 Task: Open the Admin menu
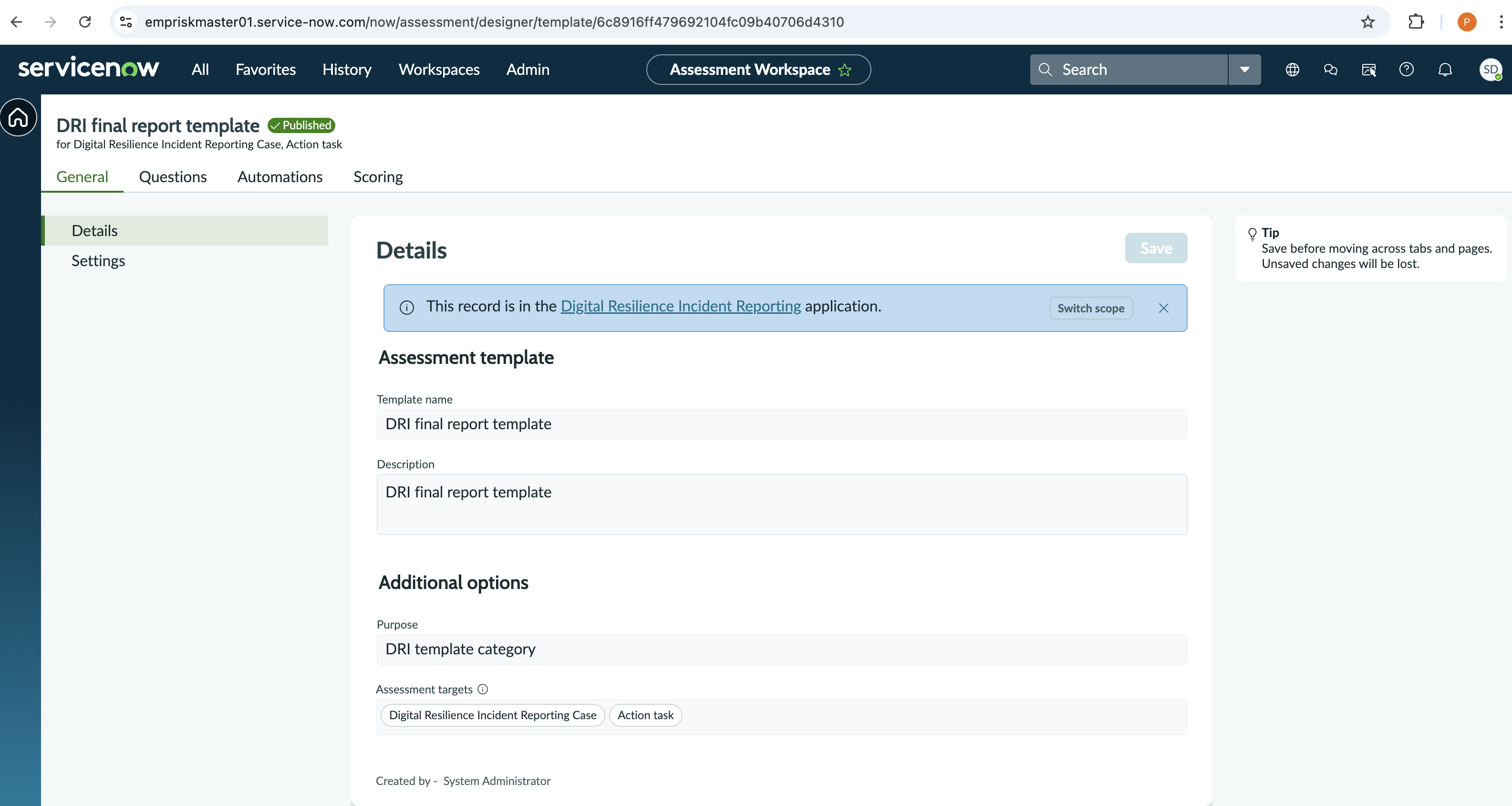(528, 69)
